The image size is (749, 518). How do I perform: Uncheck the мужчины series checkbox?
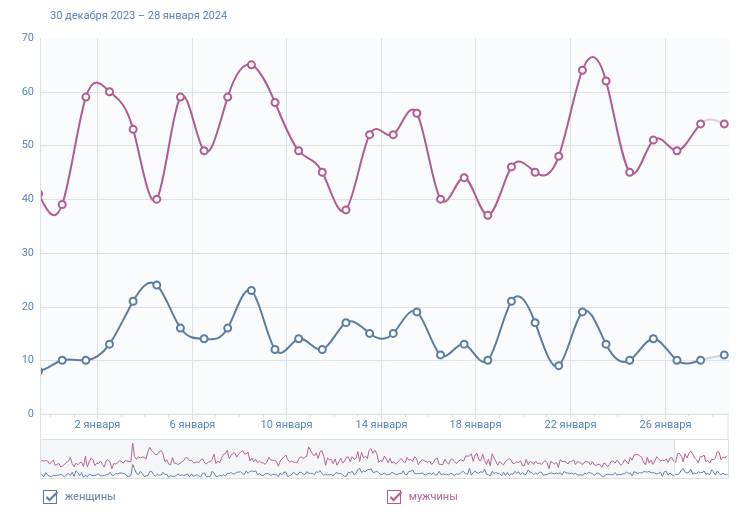tap(394, 497)
